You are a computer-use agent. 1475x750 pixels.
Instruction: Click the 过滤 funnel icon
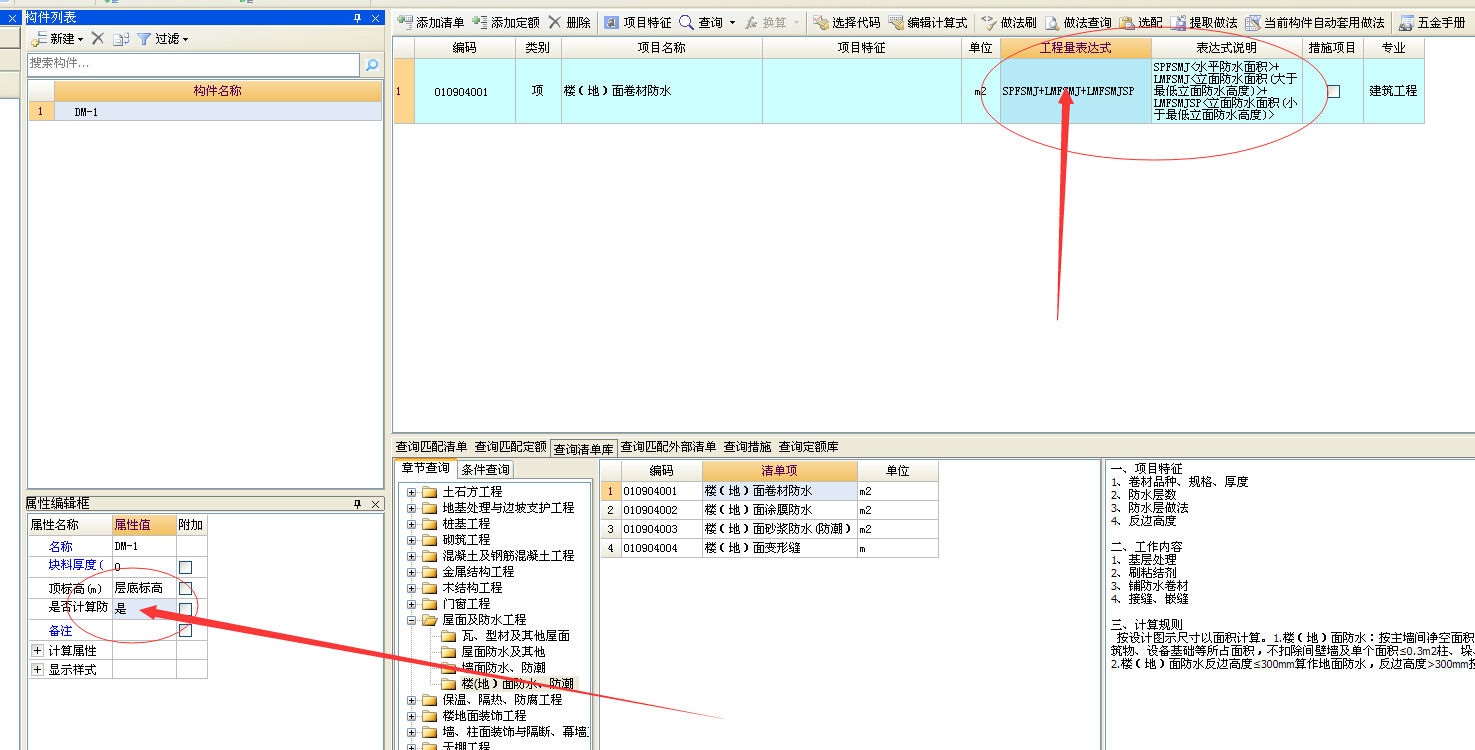coord(144,38)
